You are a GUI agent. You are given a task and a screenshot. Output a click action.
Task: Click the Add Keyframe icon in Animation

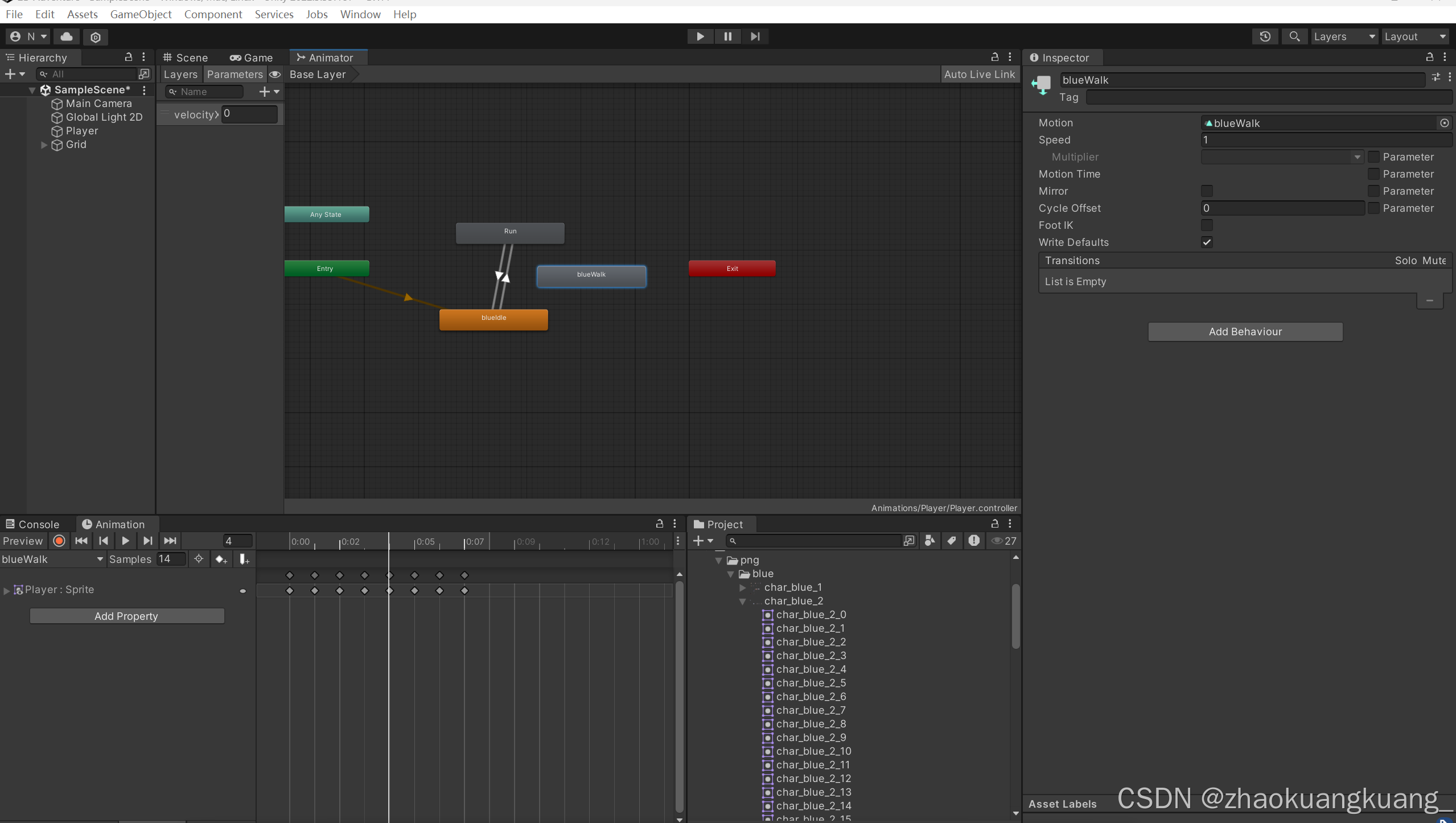(221, 559)
